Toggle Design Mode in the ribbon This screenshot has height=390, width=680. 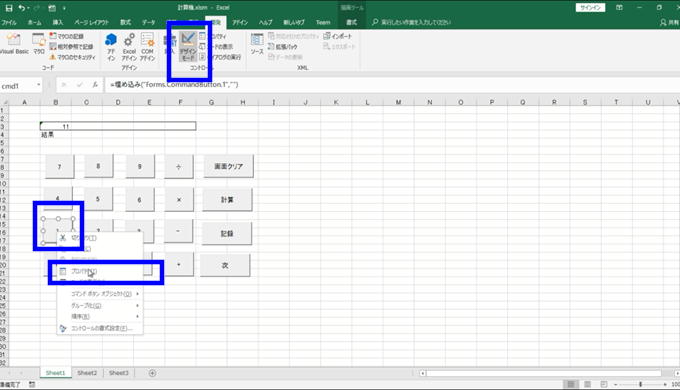[188, 46]
